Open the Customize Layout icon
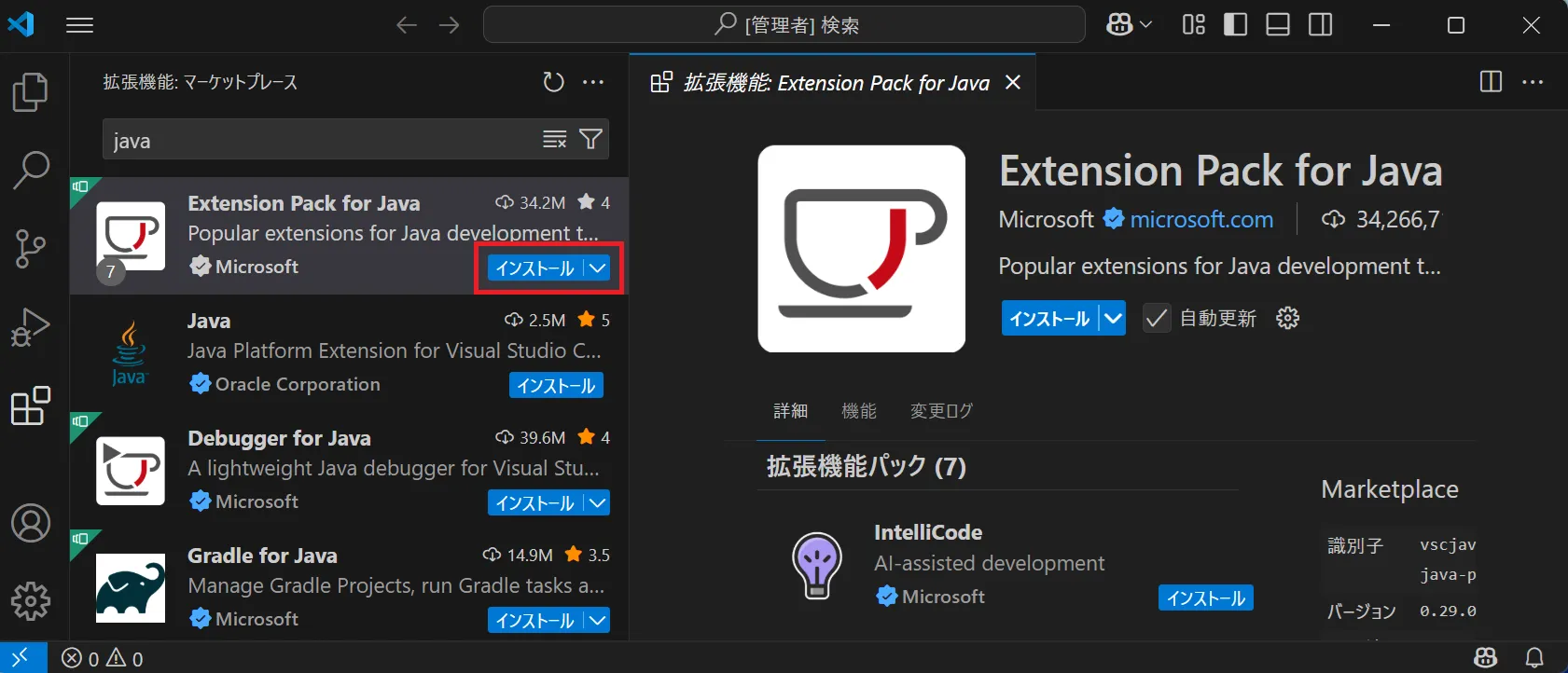This screenshot has width=1568, height=673. pos(1194,25)
